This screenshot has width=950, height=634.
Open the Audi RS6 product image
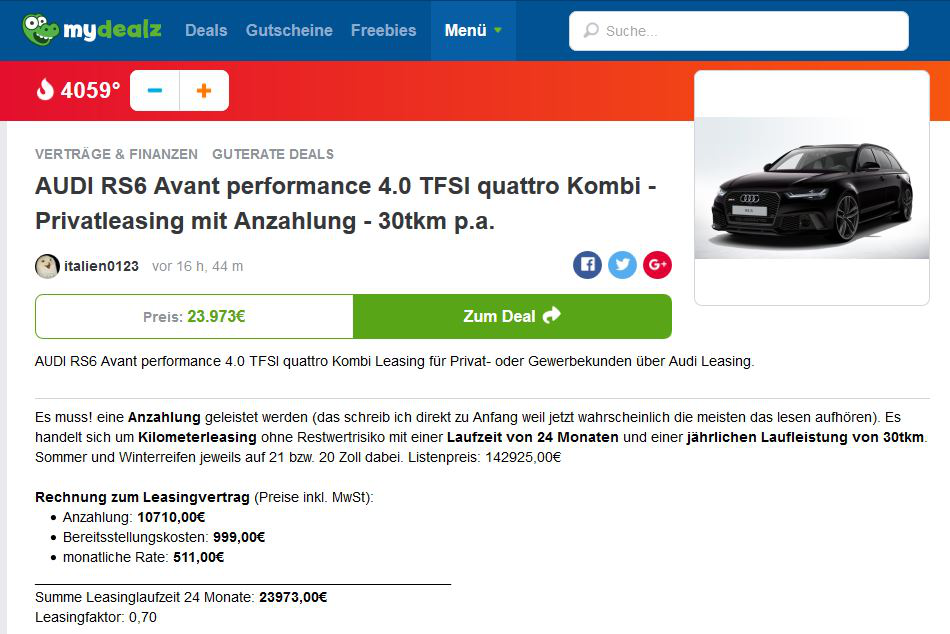click(x=811, y=189)
